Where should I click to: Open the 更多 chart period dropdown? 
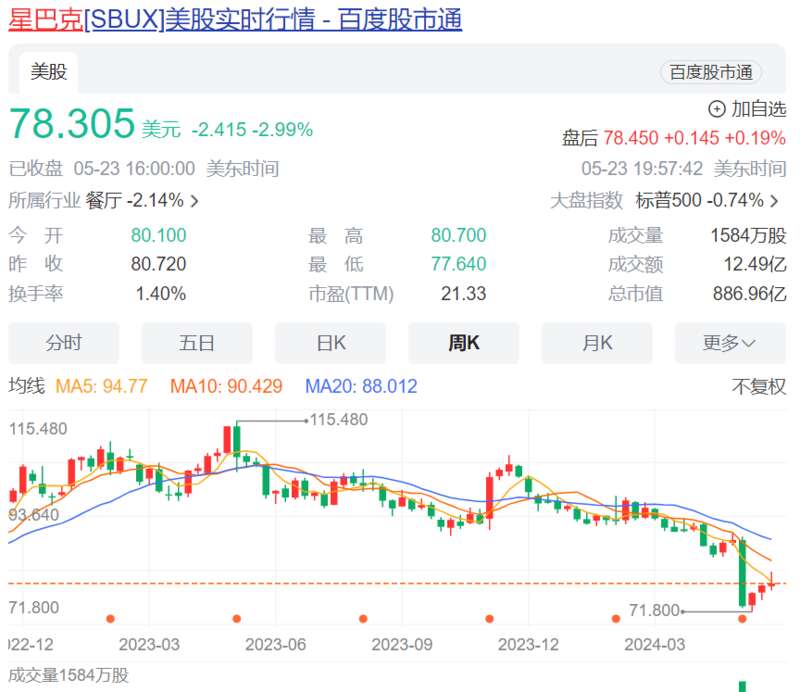tap(729, 343)
